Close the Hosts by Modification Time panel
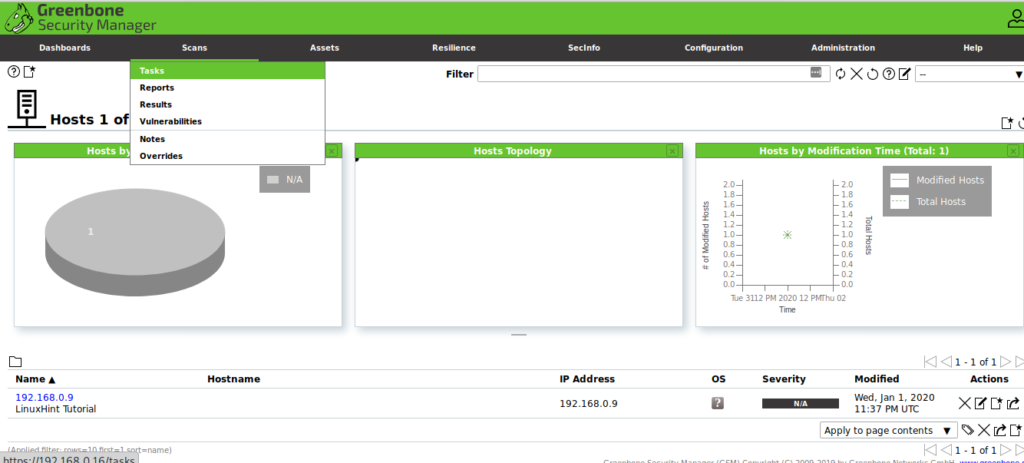 tap(1013, 151)
